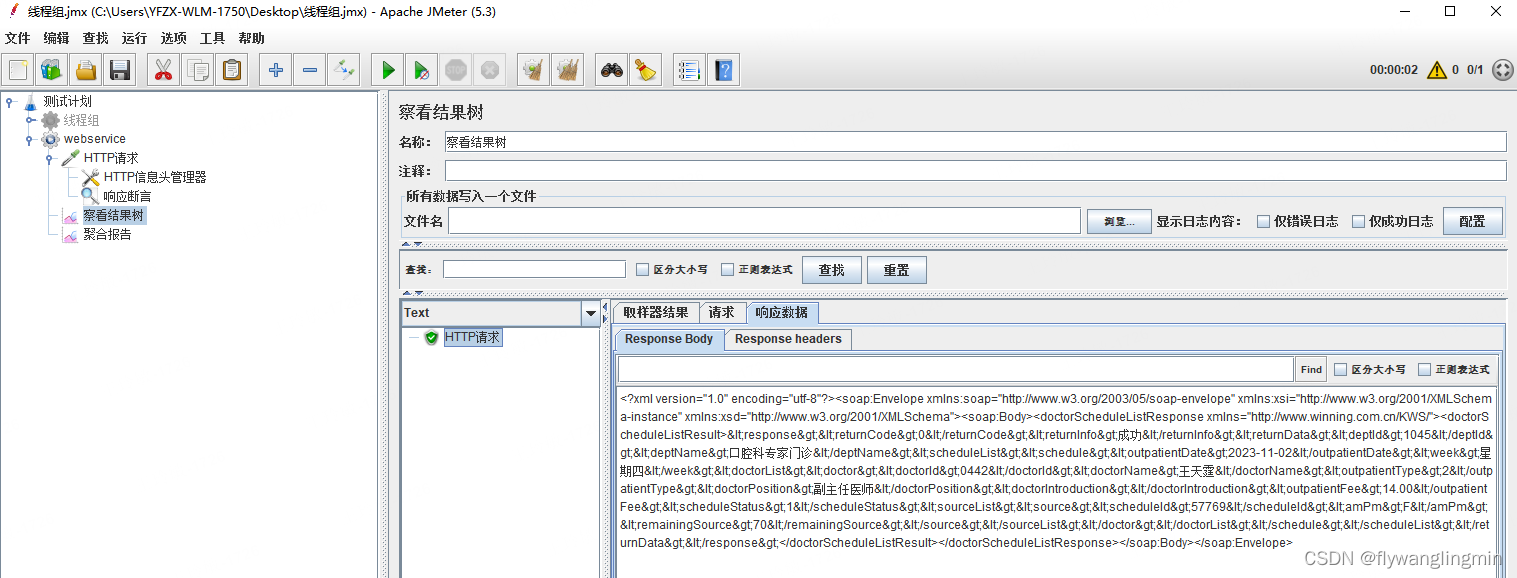Check the 仅成功日志 option
The image size is (1517, 578).
(x=1358, y=221)
